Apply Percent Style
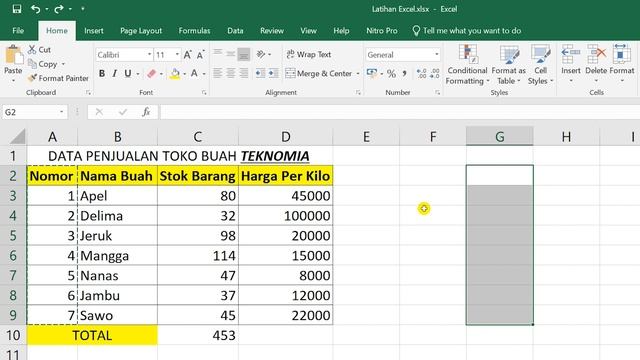The height and width of the screenshot is (360, 640). 391,73
